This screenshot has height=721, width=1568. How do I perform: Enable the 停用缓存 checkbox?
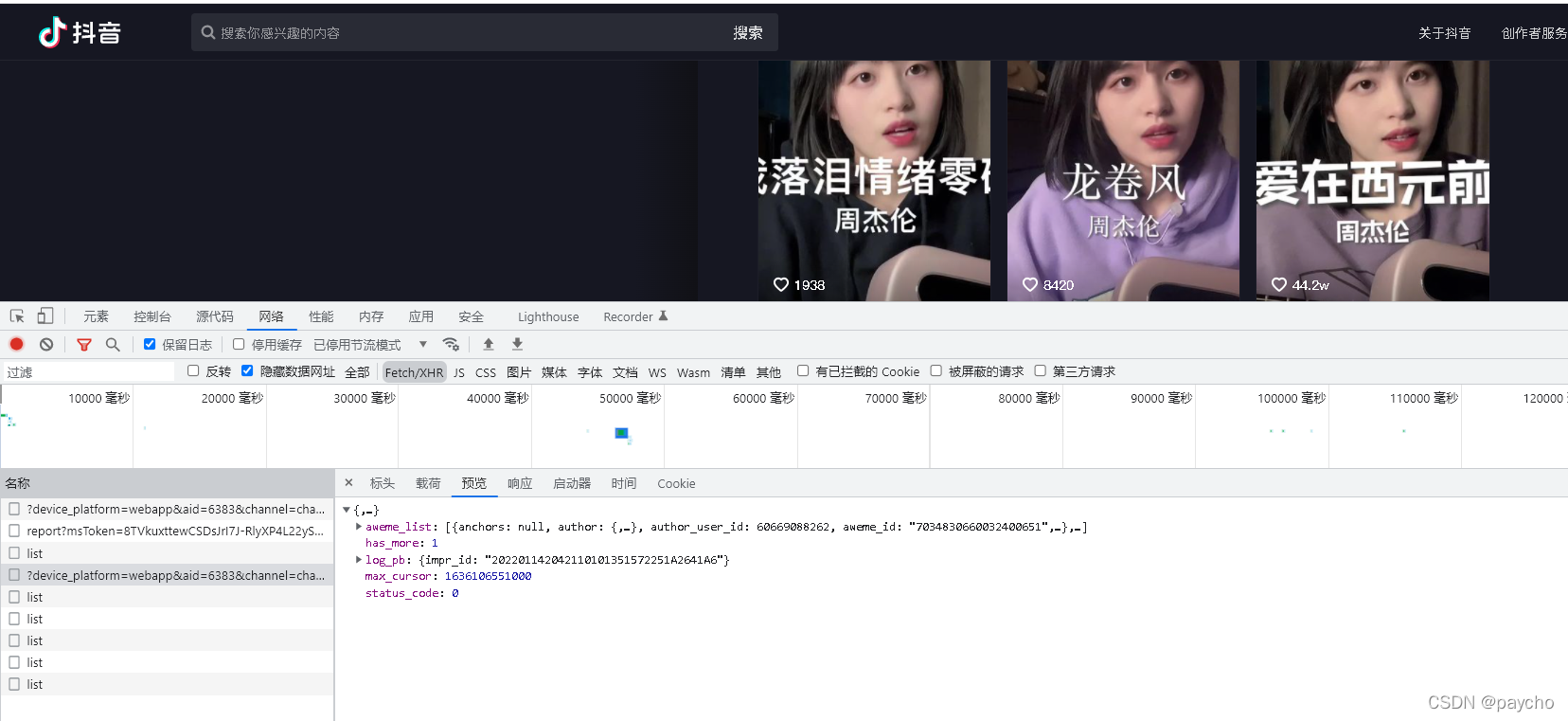point(239,344)
